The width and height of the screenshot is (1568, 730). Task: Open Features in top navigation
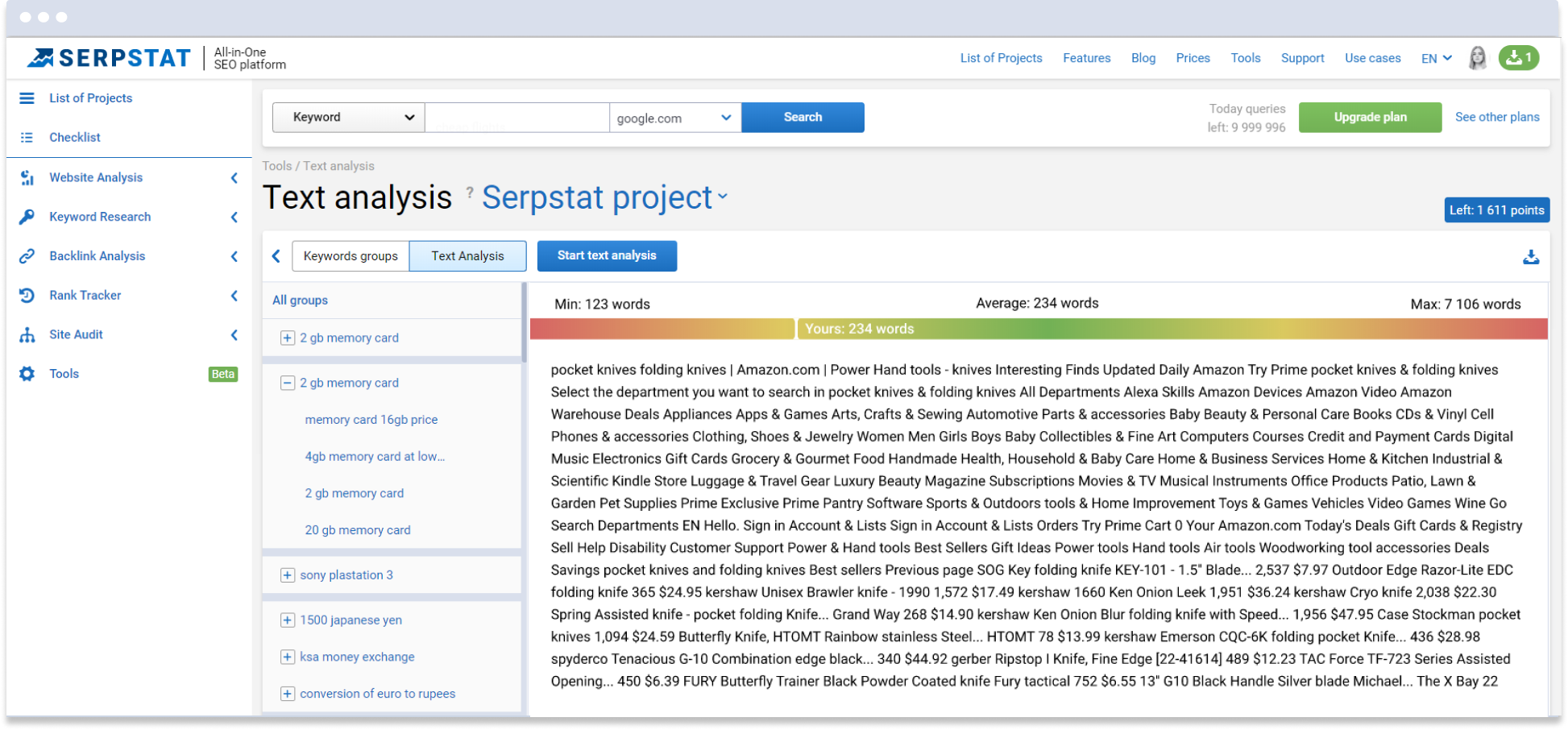1086,58
